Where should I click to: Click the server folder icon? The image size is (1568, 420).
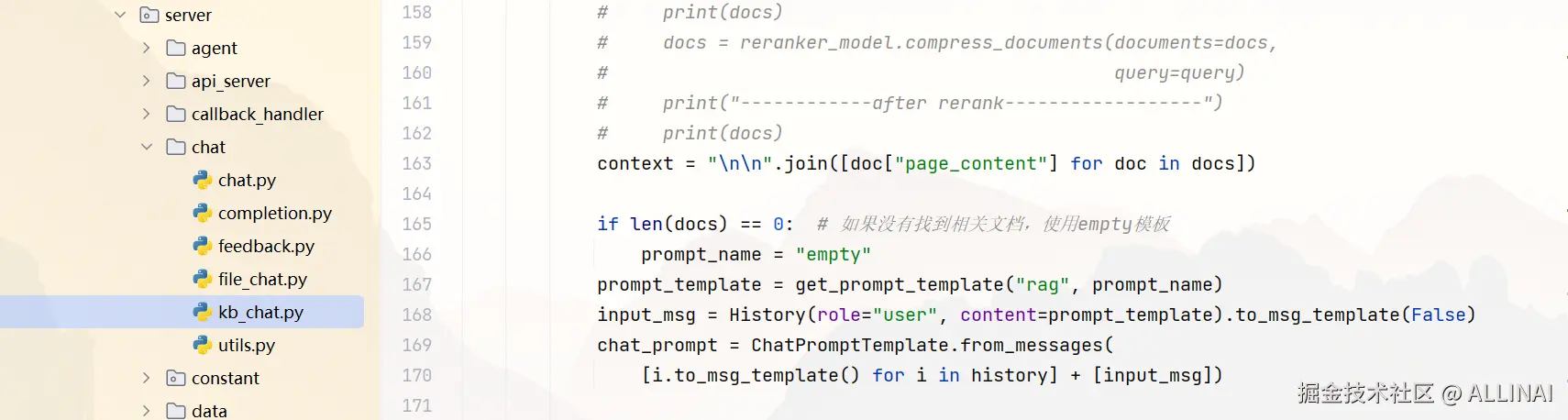(149, 15)
